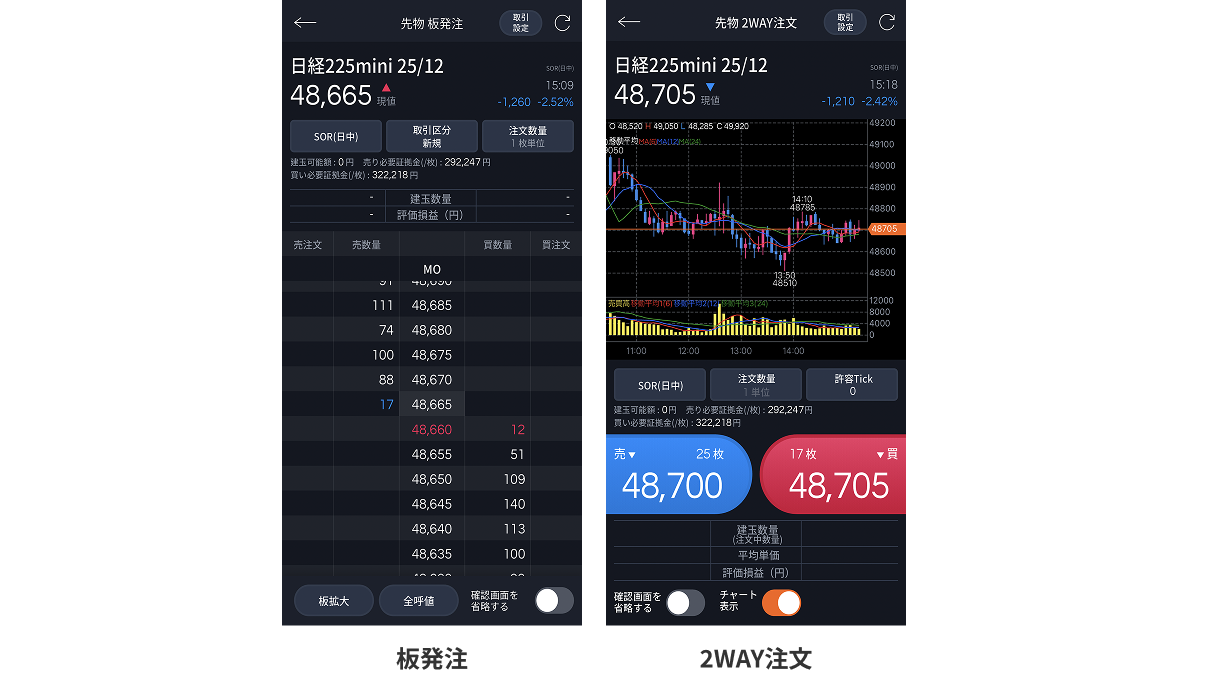Open 注文数量 selector on 板発注 screen
This screenshot has height=678, width=1212.
pos(527,136)
